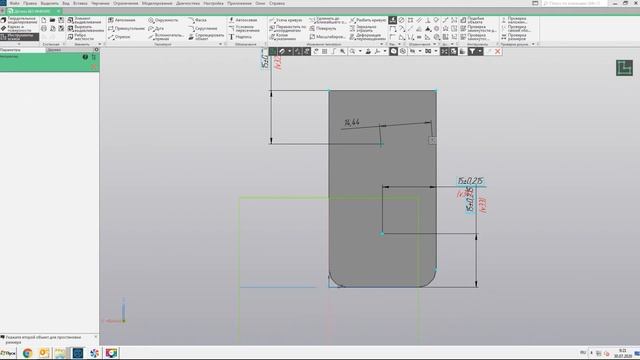Open the Windows Пуск start button

(x=8, y=353)
